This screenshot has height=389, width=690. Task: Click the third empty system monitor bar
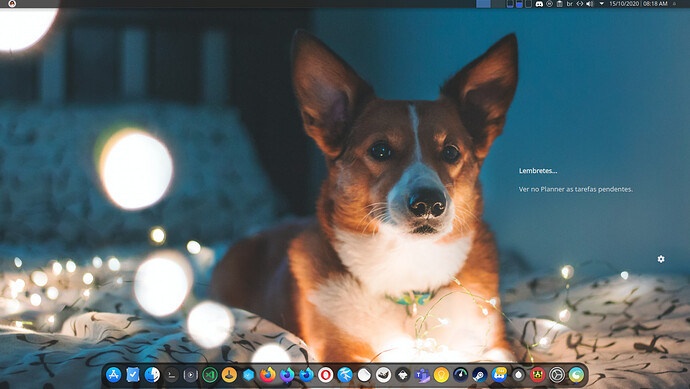coord(529,4)
